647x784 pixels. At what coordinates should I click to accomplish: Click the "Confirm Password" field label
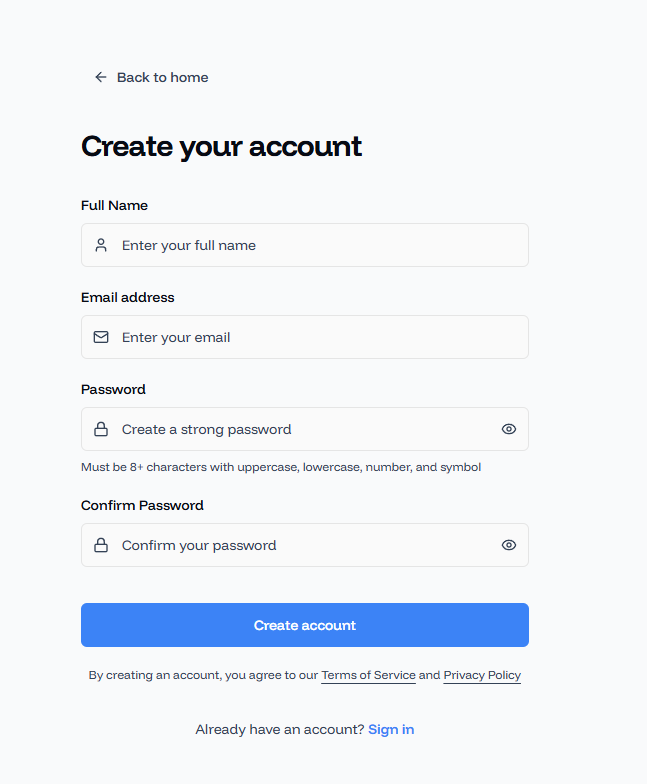coord(142,505)
